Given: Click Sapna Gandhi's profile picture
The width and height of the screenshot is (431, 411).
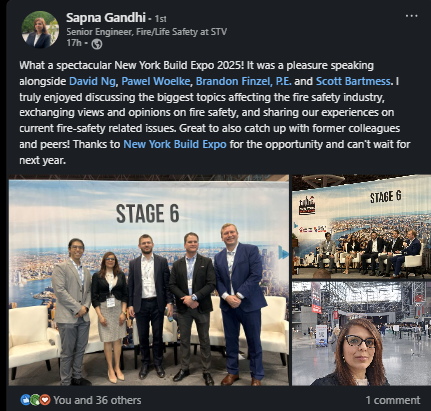Looking at the screenshot, I should [x=40, y=30].
